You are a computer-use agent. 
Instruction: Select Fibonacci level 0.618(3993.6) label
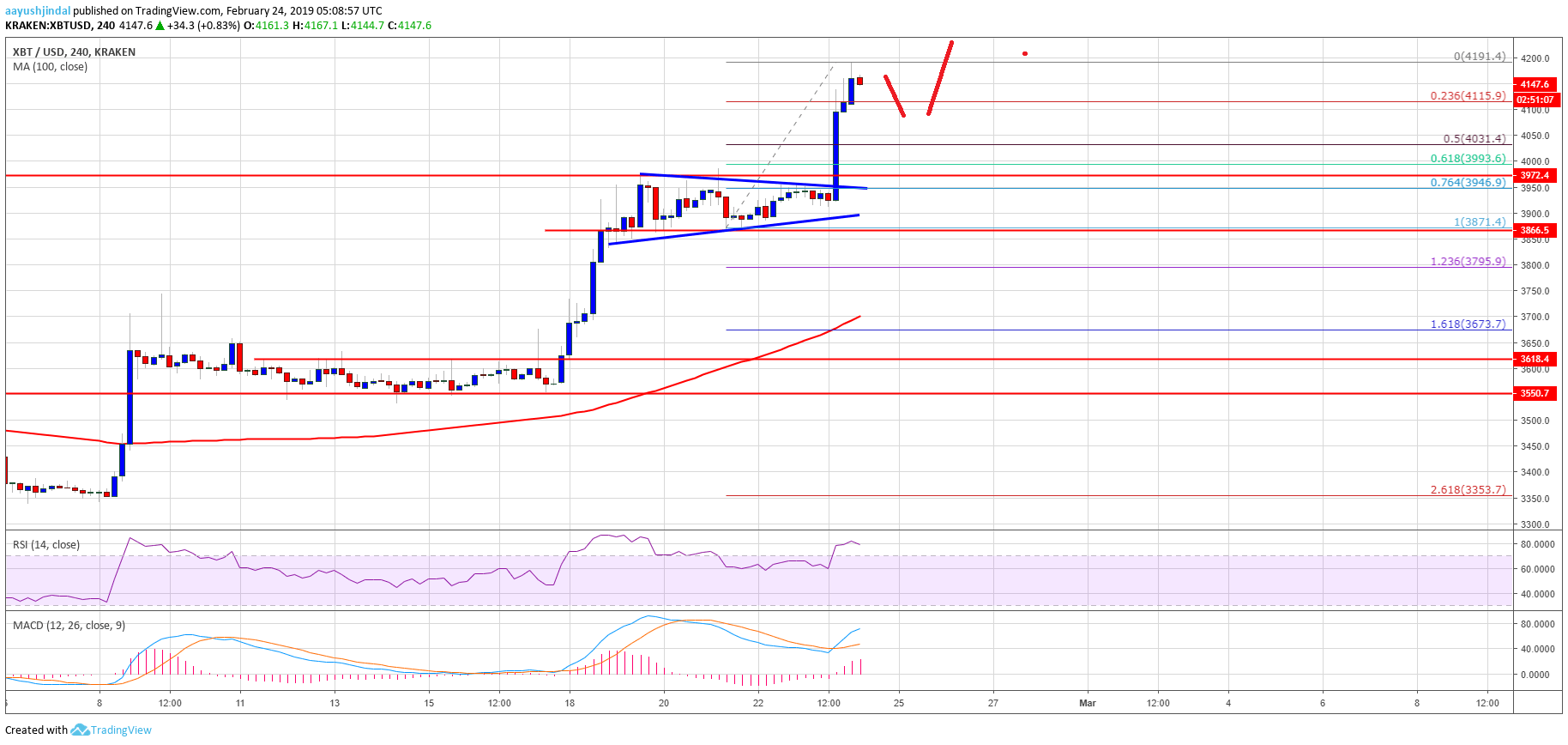tap(1468, 159)
